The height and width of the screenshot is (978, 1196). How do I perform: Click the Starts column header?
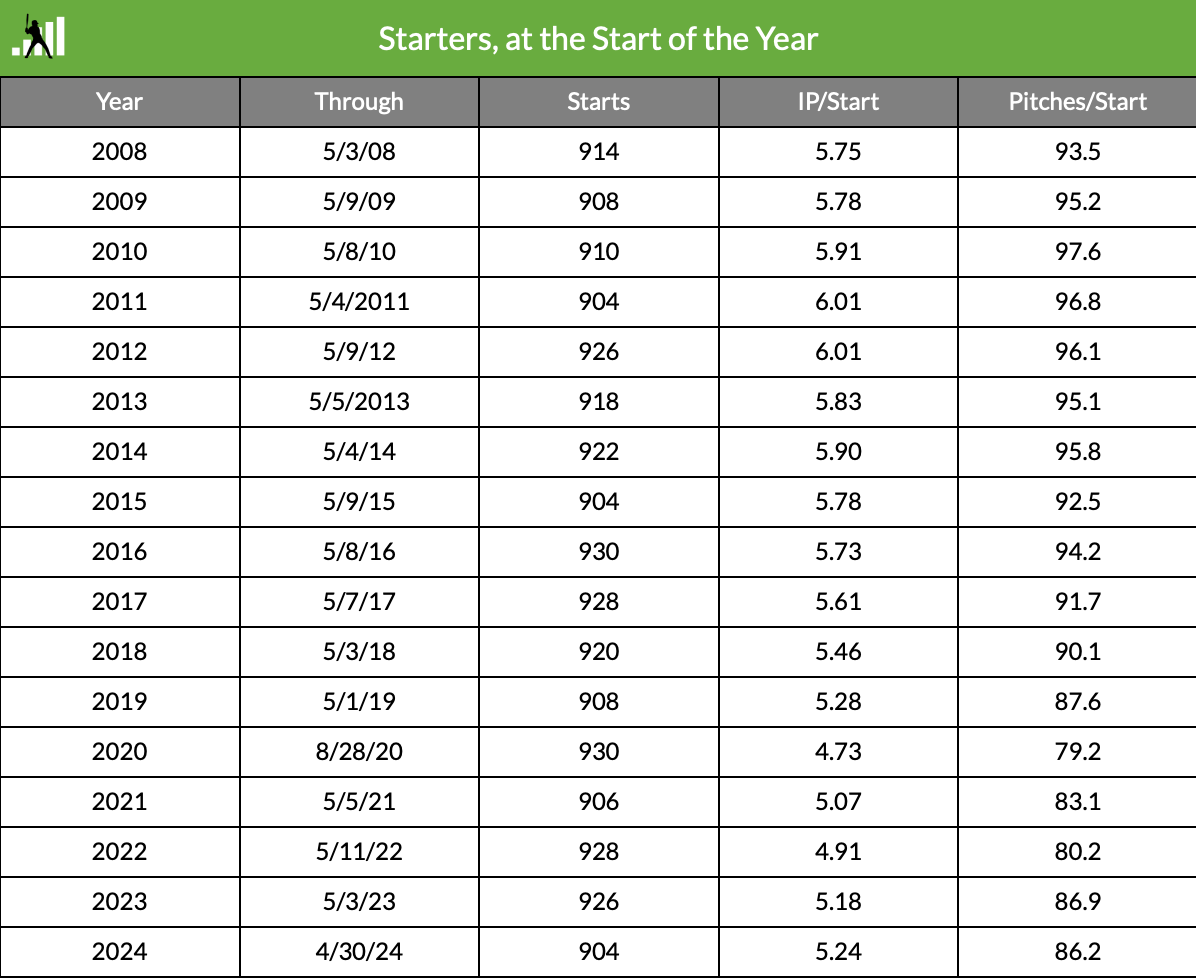(599, 101)
